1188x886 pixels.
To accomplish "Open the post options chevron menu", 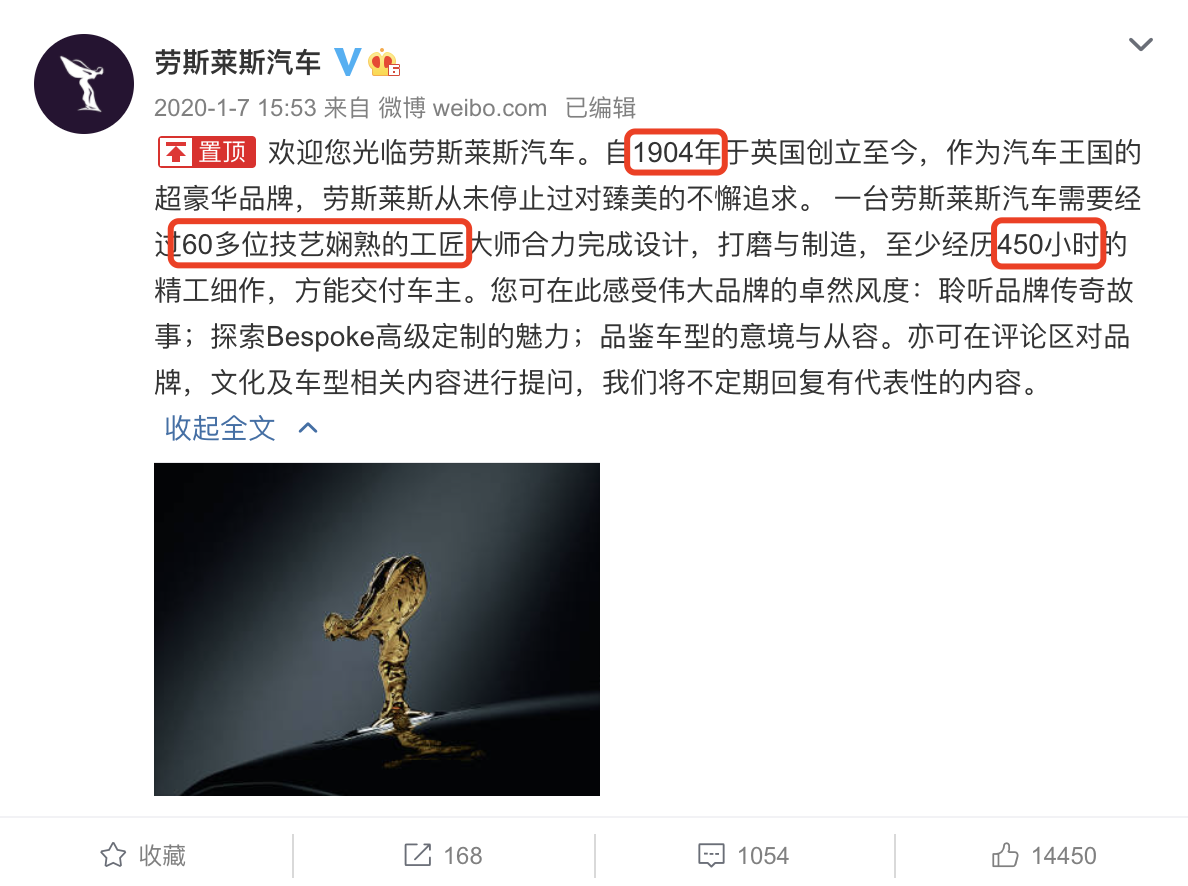I will [1140, 44].
